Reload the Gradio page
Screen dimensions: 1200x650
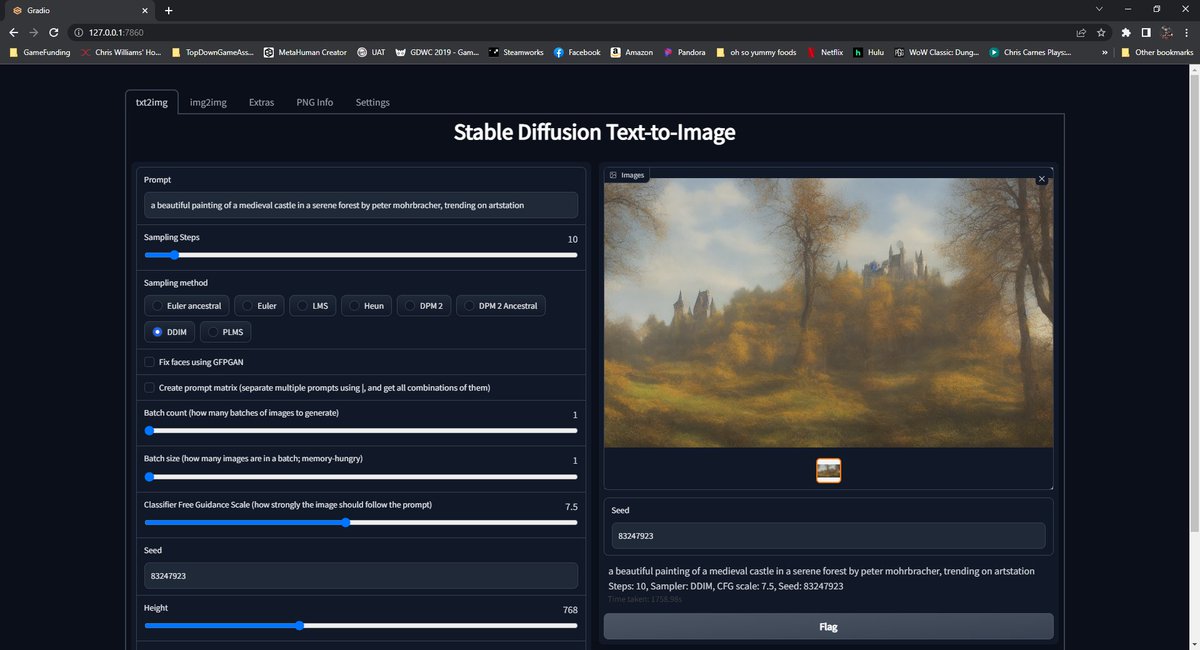[54, 32]
